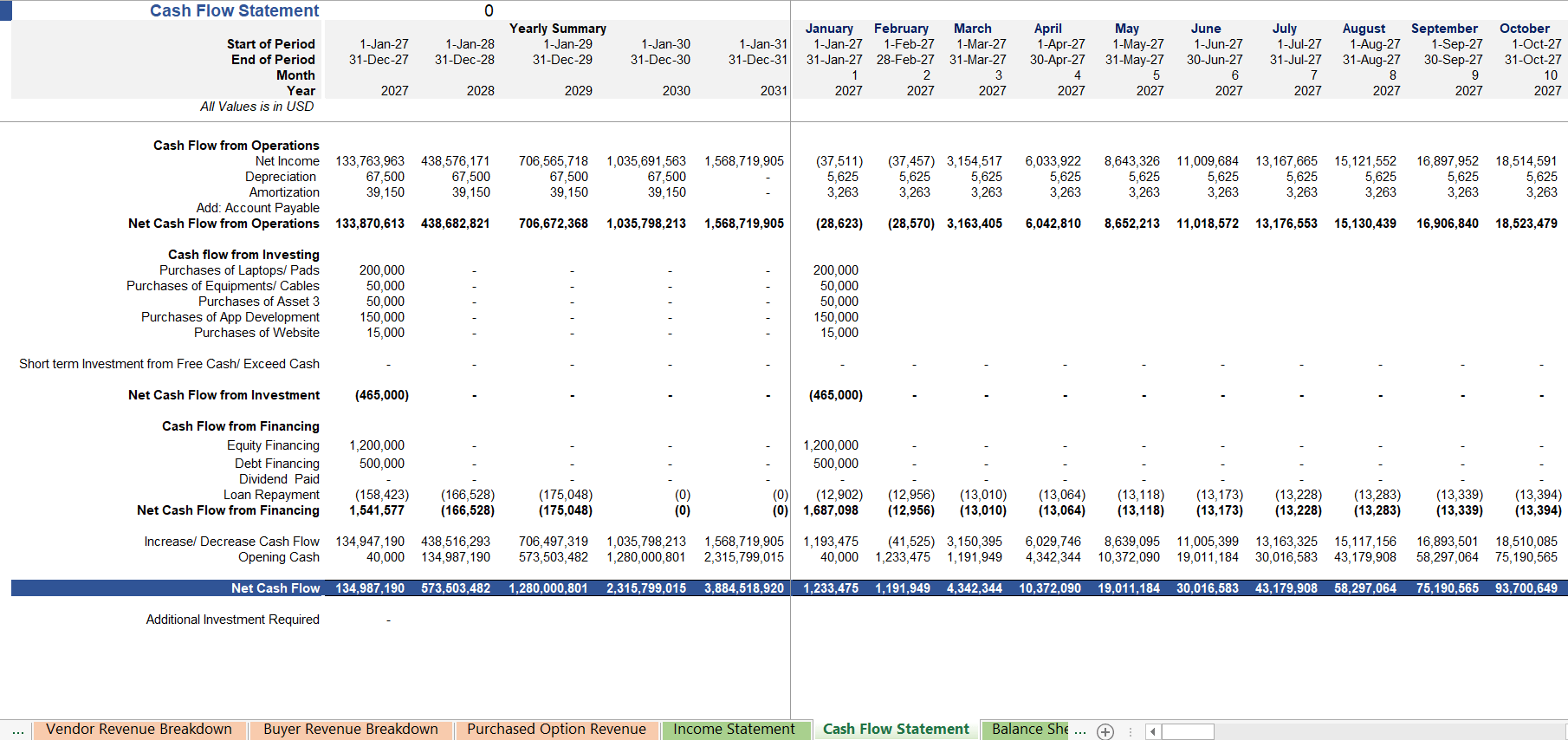Add a new sheet with plus icon
Viewport: 1568px width, 740px height.
pos(1105,731)
